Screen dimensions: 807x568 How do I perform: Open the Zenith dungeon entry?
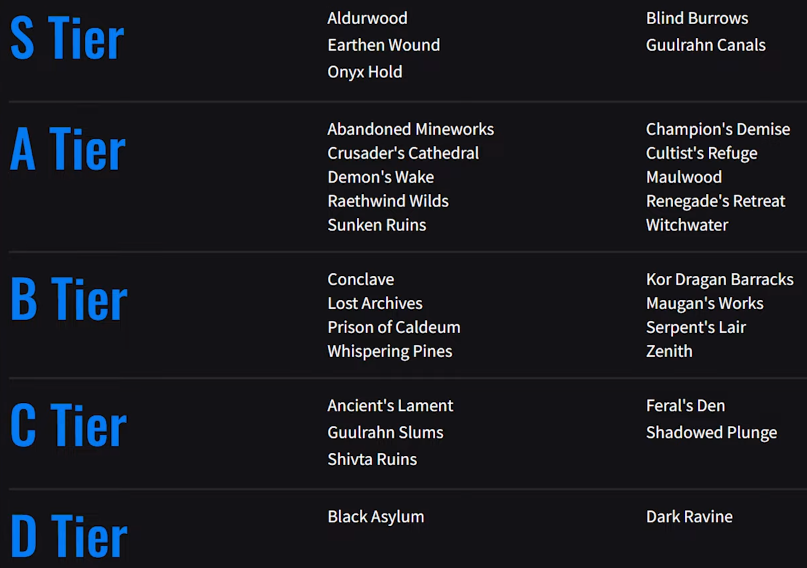pos(669,351)
